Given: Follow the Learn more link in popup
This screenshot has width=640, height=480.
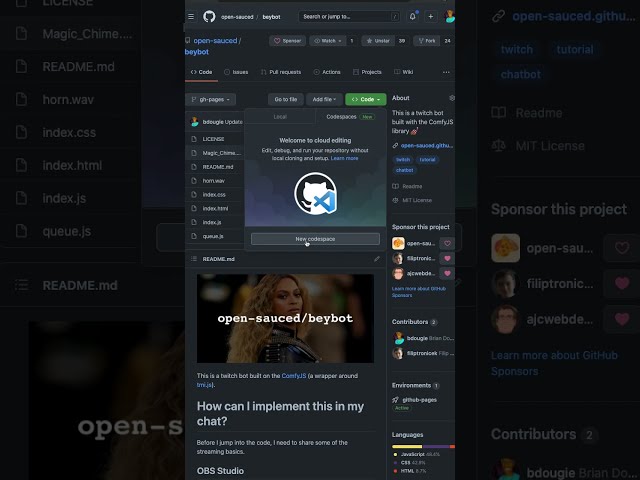Looking at the screenshot, I should pyautogui.click(x=344, y=158).
